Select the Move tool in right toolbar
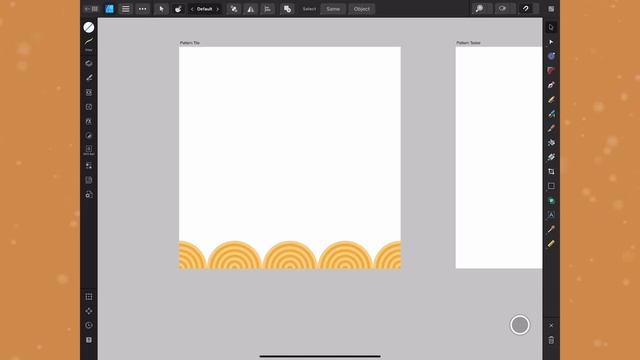Screen dimensions: 640x360 [551, 27]
